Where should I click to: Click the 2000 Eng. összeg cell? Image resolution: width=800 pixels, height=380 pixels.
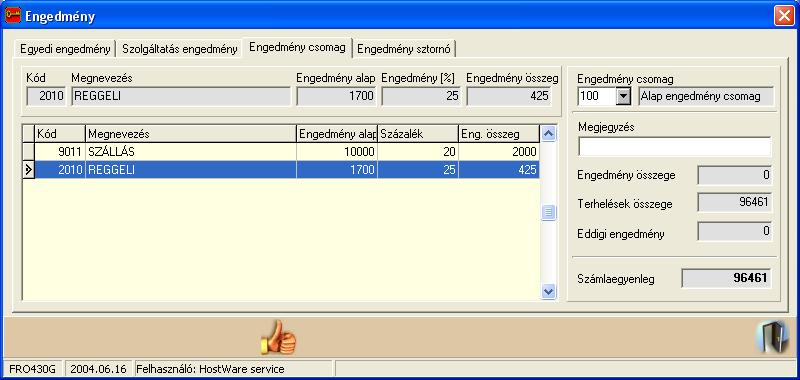coord(498,151)
